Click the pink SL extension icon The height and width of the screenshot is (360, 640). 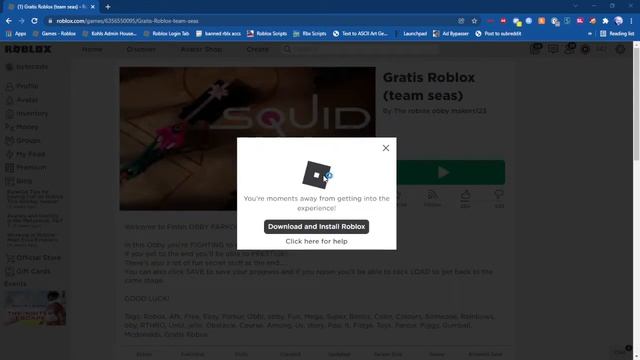point(580,21)
